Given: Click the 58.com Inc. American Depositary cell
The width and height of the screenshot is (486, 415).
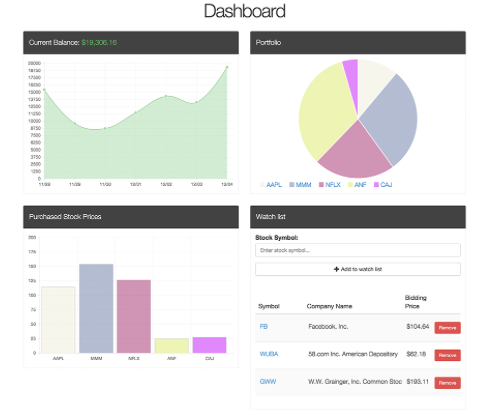Looking at the screenshot, I should pos(353,354).
